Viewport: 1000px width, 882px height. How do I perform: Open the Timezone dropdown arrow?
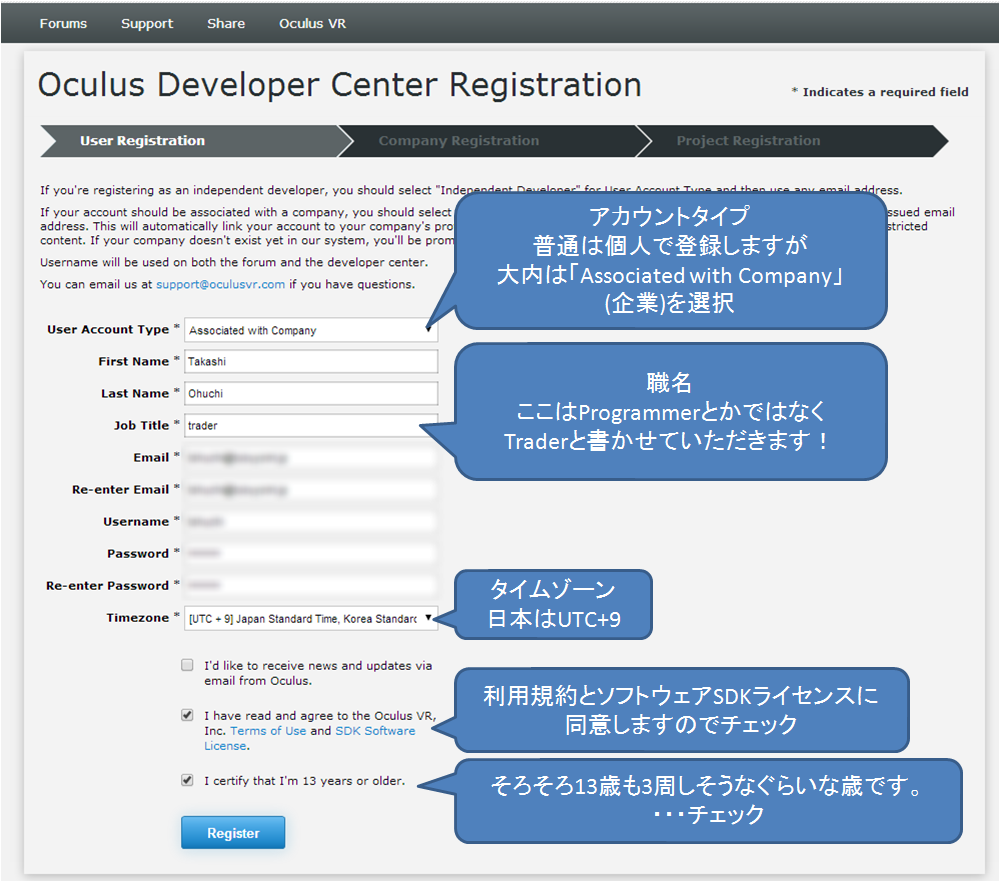pyautogui.click(x=428, y=618)
